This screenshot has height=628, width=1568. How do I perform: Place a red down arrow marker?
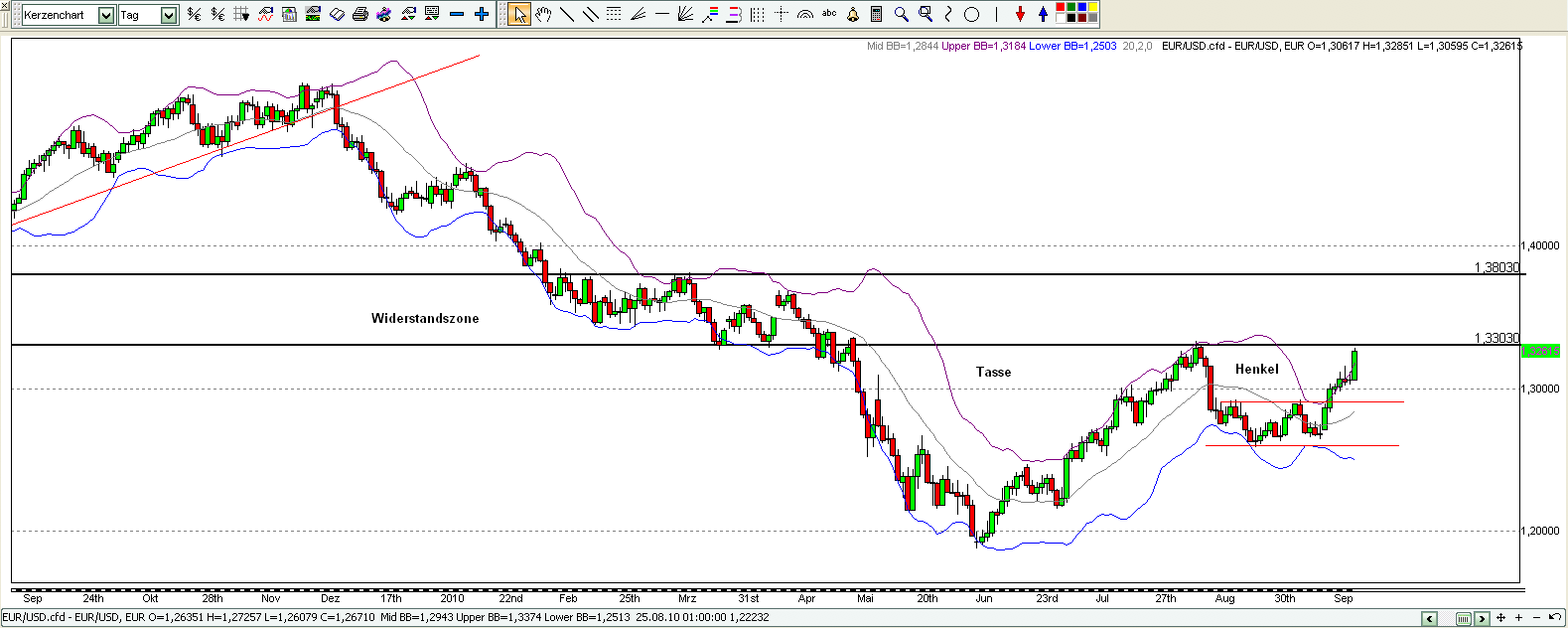click(x=1020, y=14)
